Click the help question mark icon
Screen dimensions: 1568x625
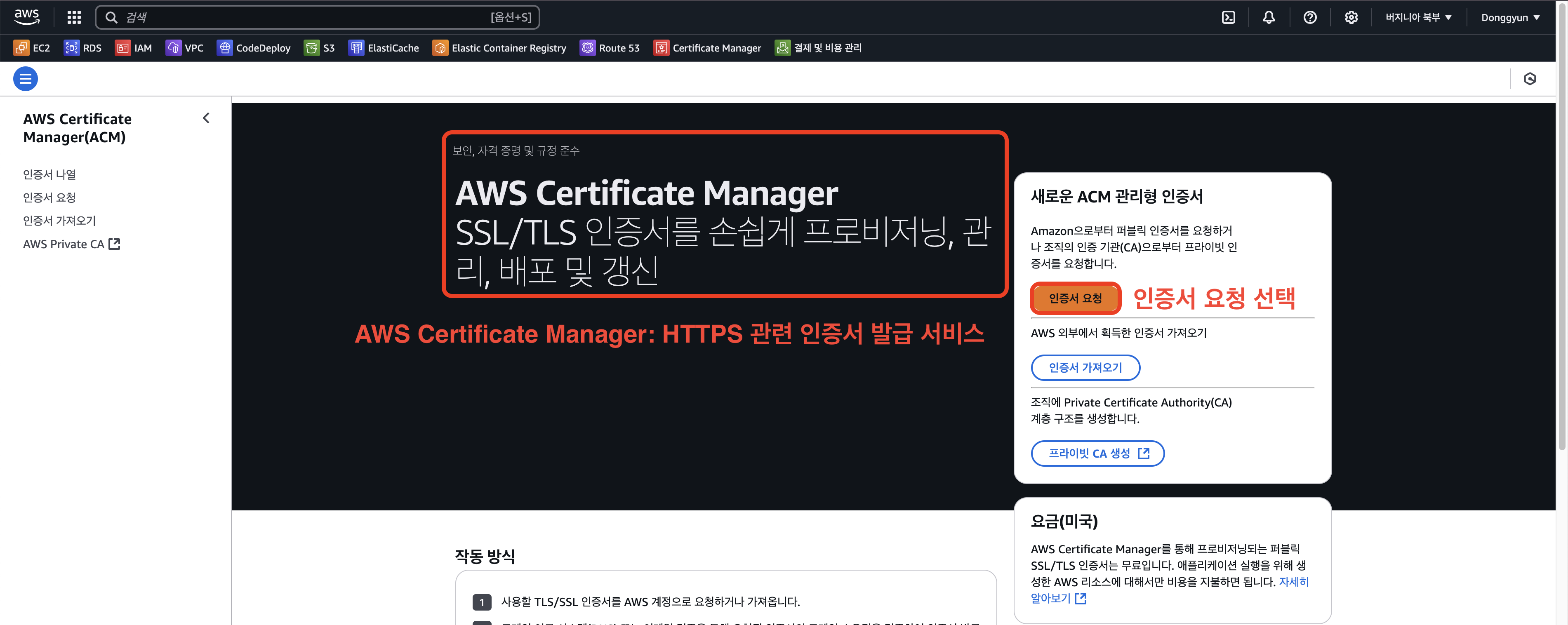coord(1310,17)
